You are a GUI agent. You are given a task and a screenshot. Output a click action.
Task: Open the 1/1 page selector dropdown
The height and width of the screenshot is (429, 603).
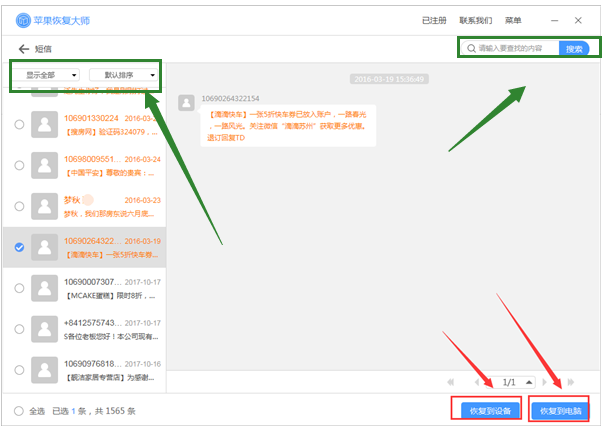(511, 382)
